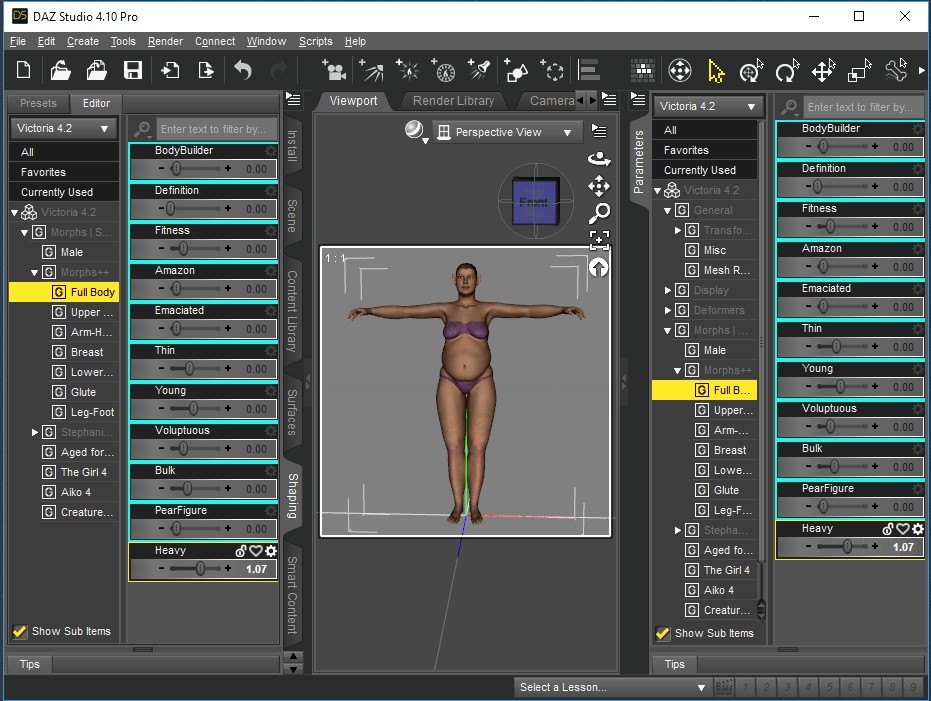Click the Voluptuous slider handle in Parameters pane
This screenshot has height=701, width=931.
pyautogui.click(x=830, y=426)
